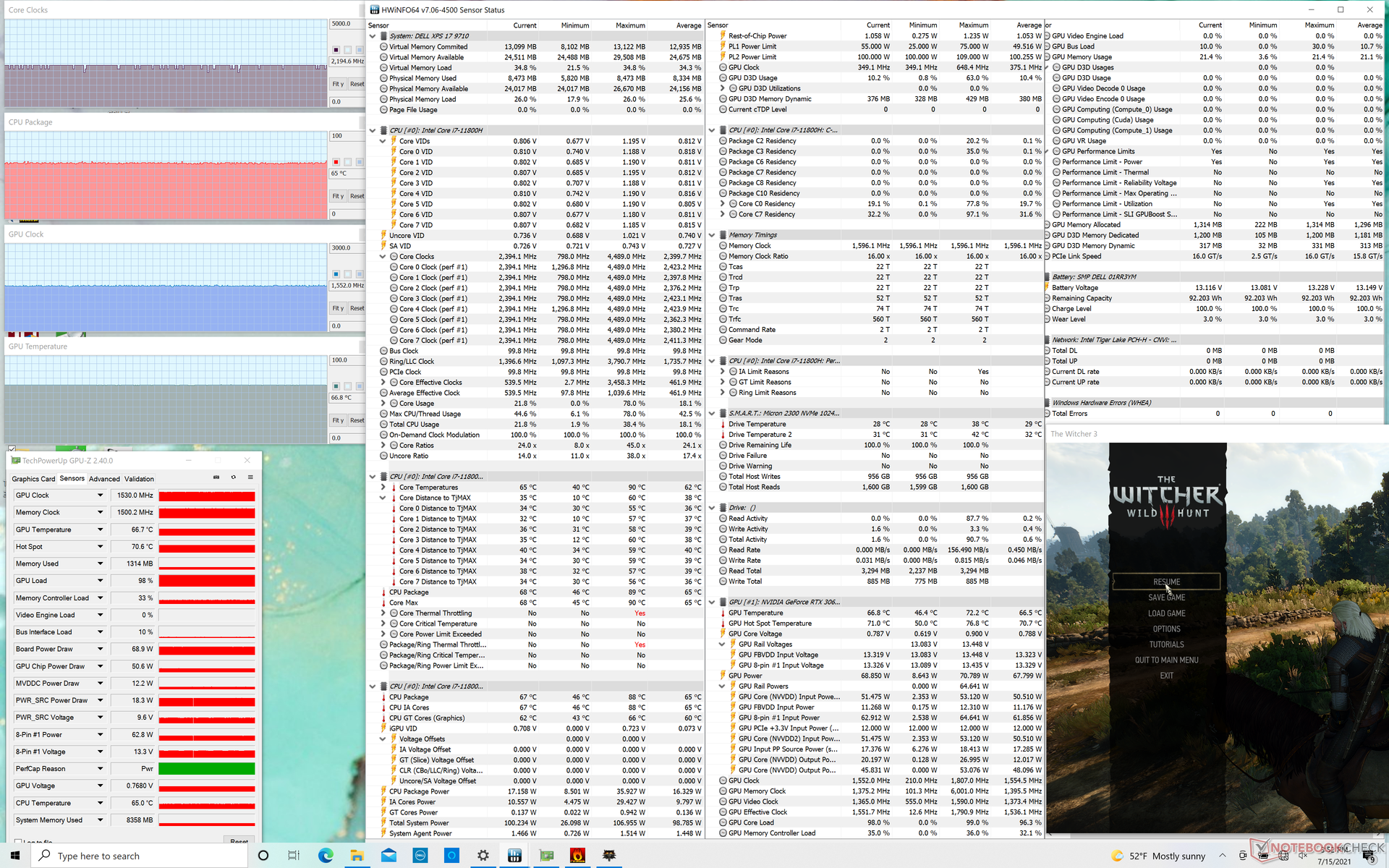The image size is (1389, 868).
Task: Open the System Memory Used dropdown
Action: (x=101, y=820)
